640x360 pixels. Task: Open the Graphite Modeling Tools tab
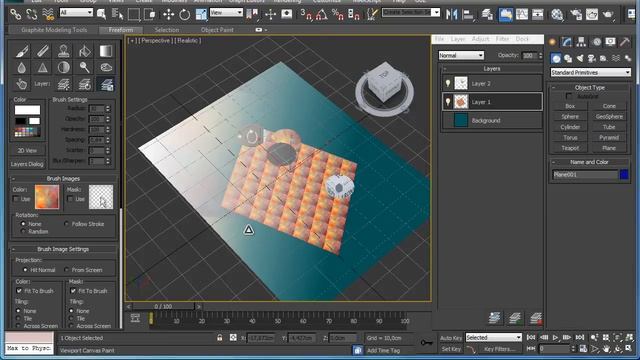(x=54, y=30)
